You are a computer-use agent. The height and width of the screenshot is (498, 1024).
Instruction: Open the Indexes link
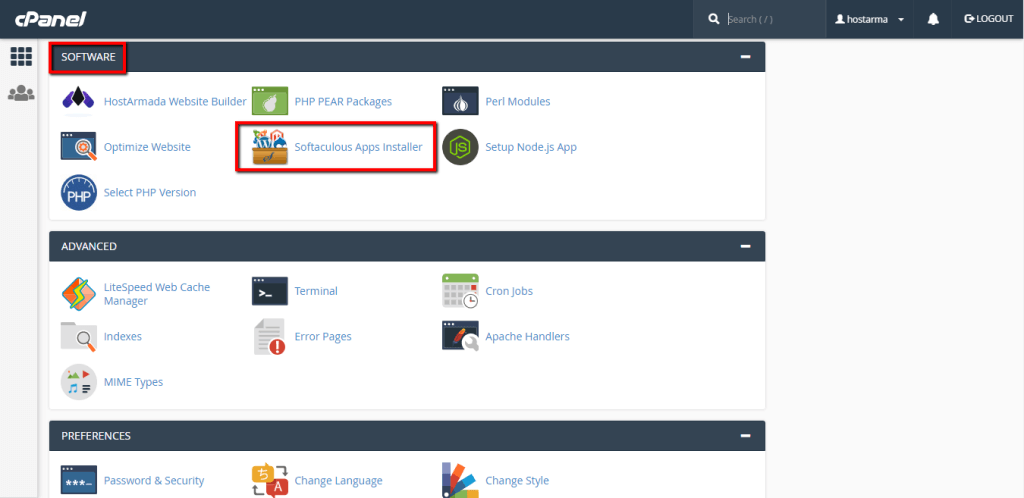[123, 337]
